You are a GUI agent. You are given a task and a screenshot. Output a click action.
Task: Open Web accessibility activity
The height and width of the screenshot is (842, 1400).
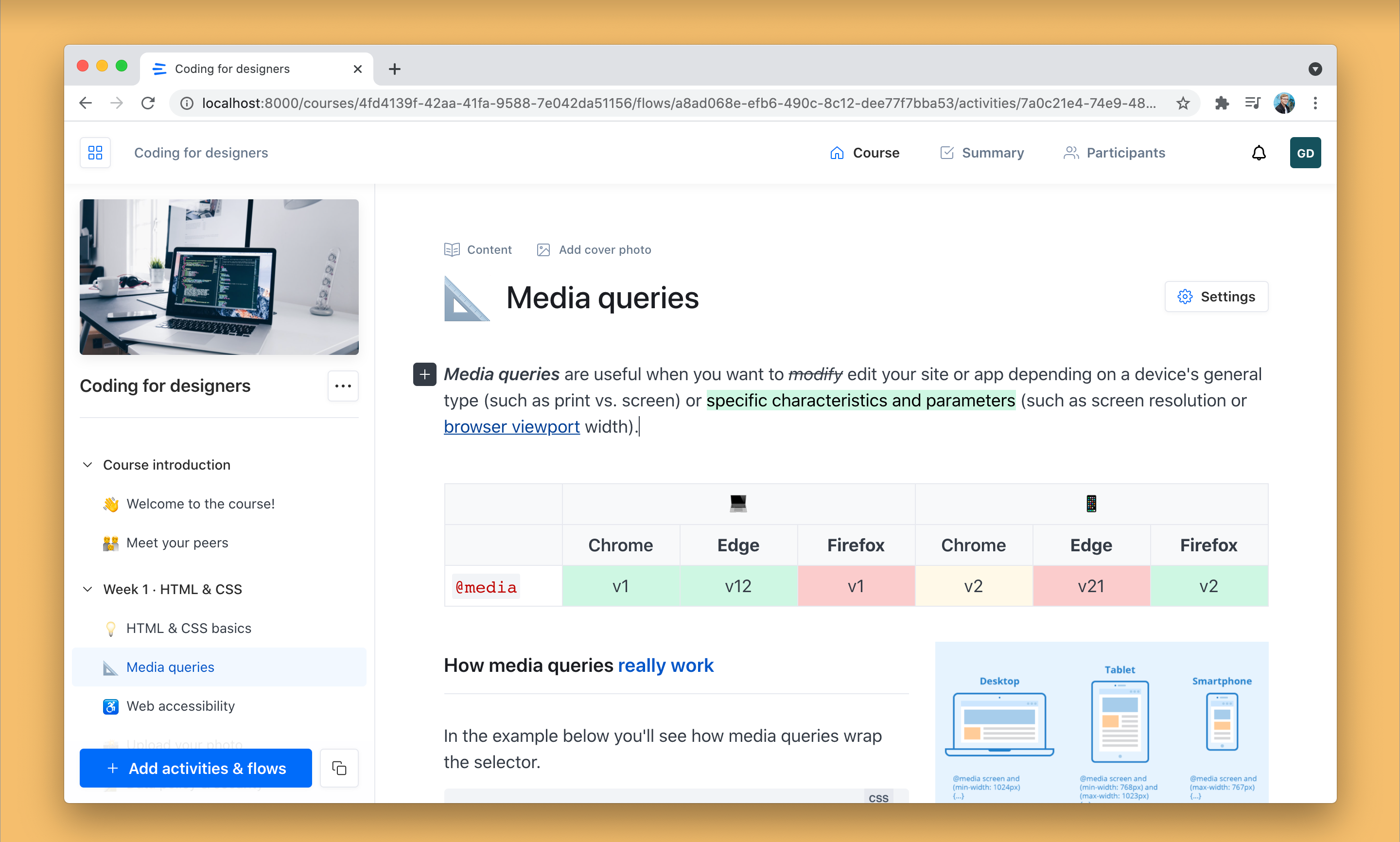219,706
